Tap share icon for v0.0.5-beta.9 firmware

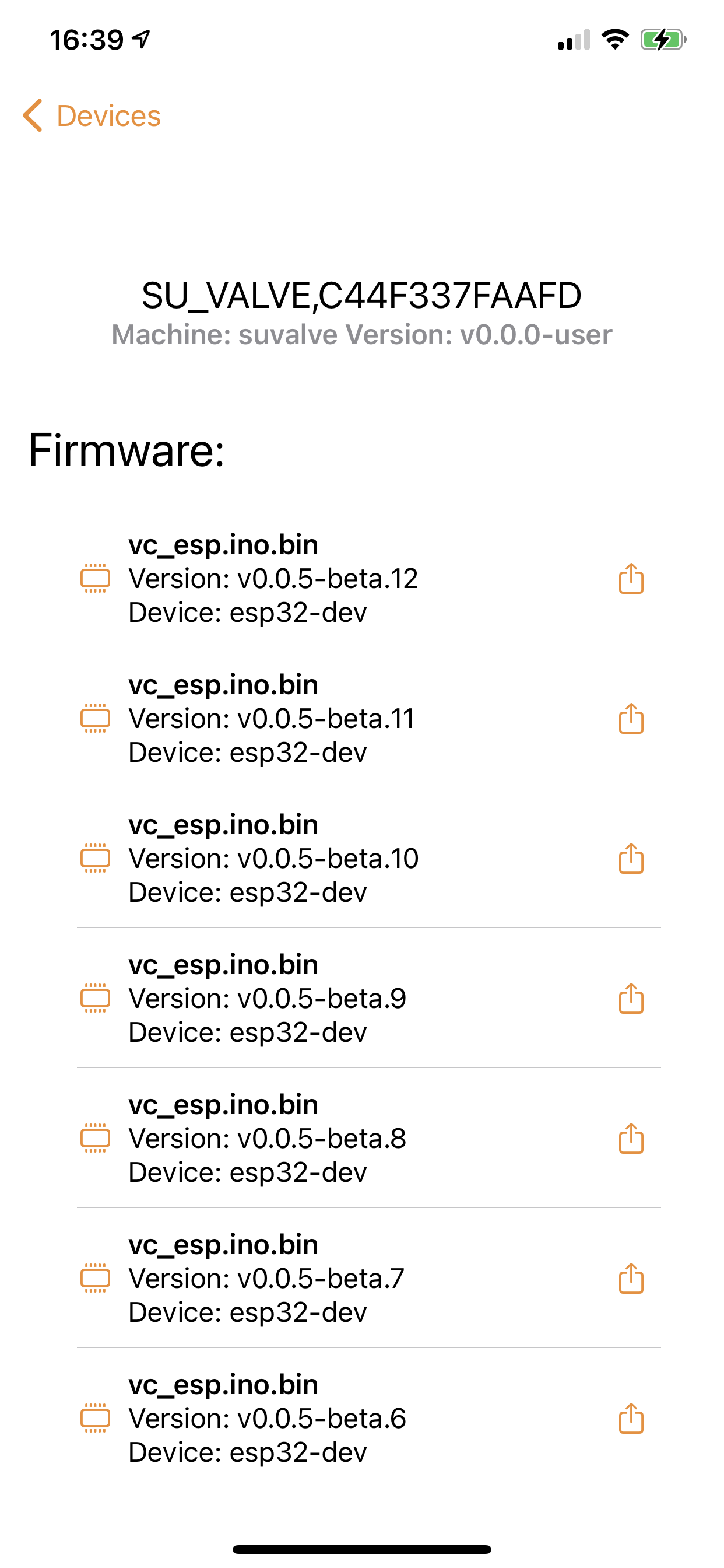631,998
